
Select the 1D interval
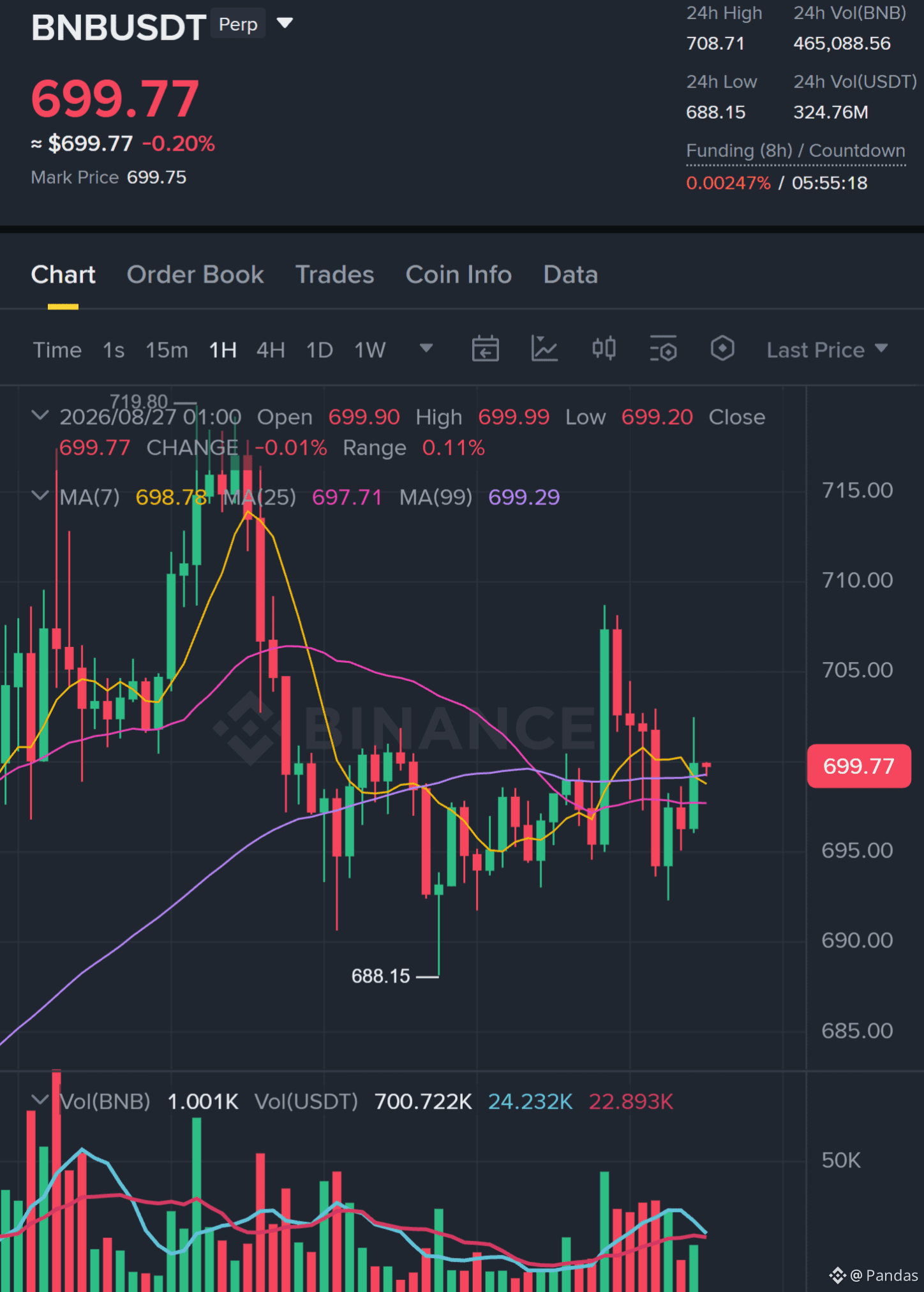[320, 350]
